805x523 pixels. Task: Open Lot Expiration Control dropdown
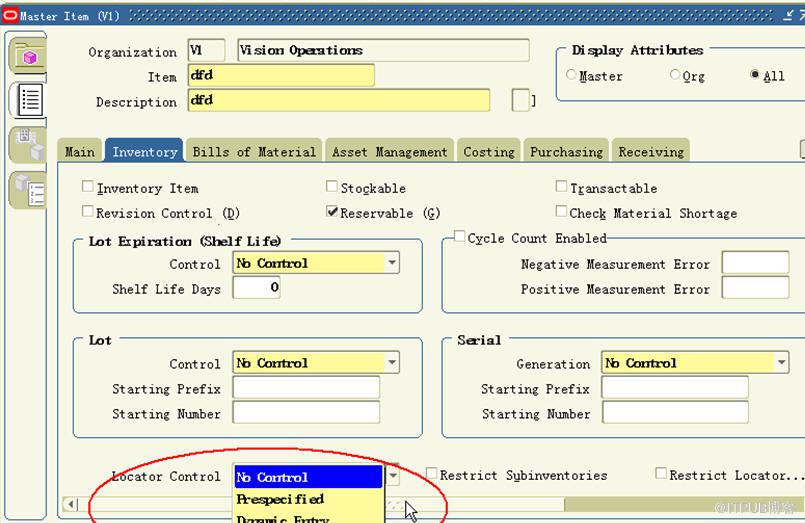[392, 263]
